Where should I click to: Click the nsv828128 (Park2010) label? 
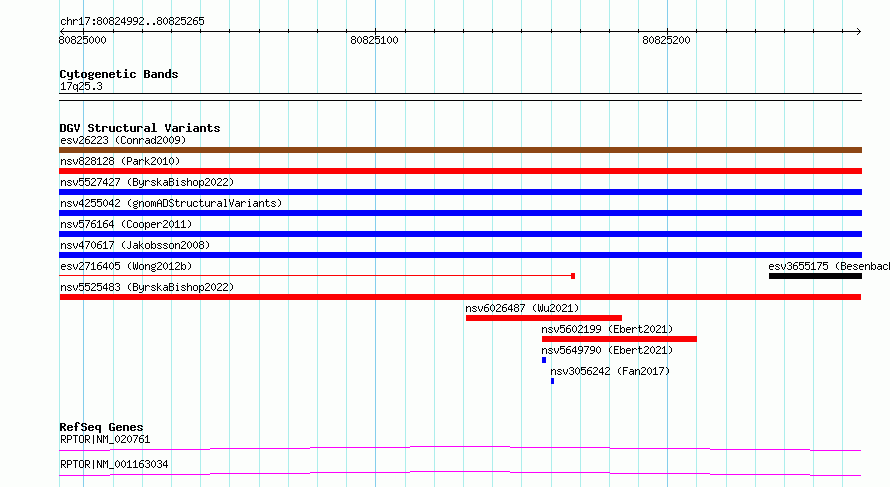[x=120, y=161]
